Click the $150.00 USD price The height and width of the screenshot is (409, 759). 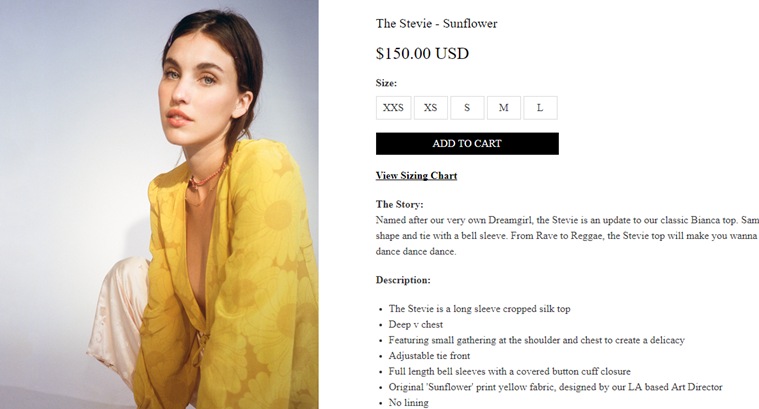pyautogui.click(x=422, y=53)
